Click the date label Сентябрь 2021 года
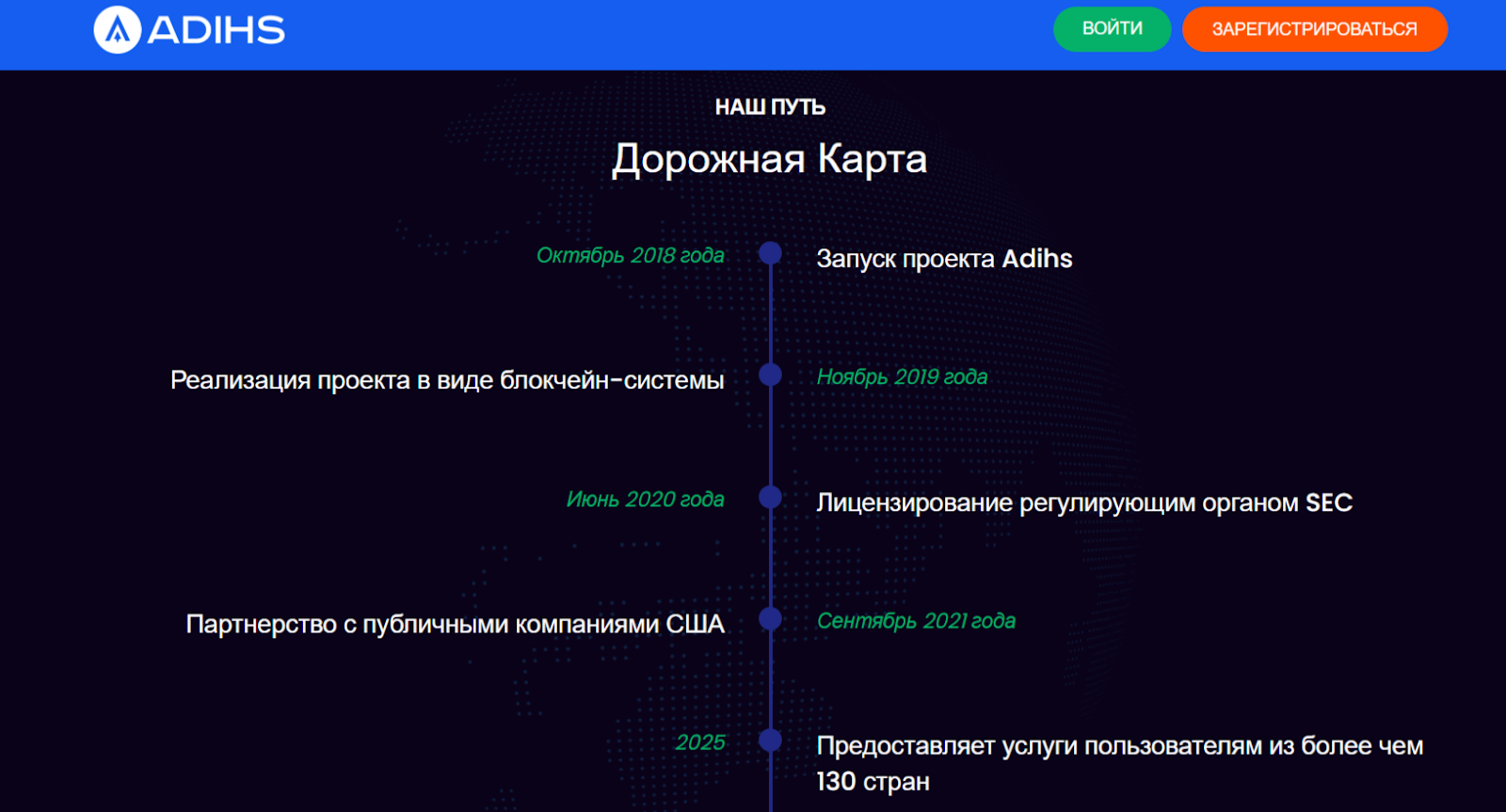 click(916, 621)
